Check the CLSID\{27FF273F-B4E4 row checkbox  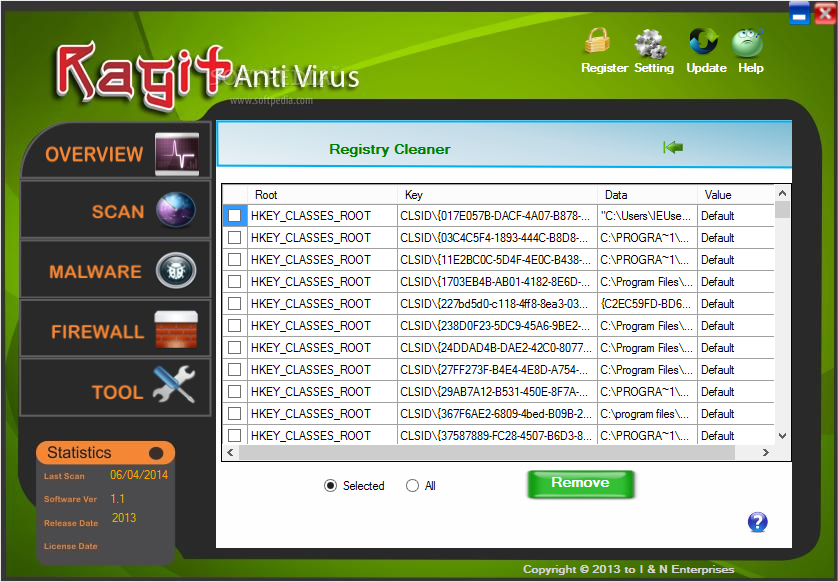(x=235, y=369)
